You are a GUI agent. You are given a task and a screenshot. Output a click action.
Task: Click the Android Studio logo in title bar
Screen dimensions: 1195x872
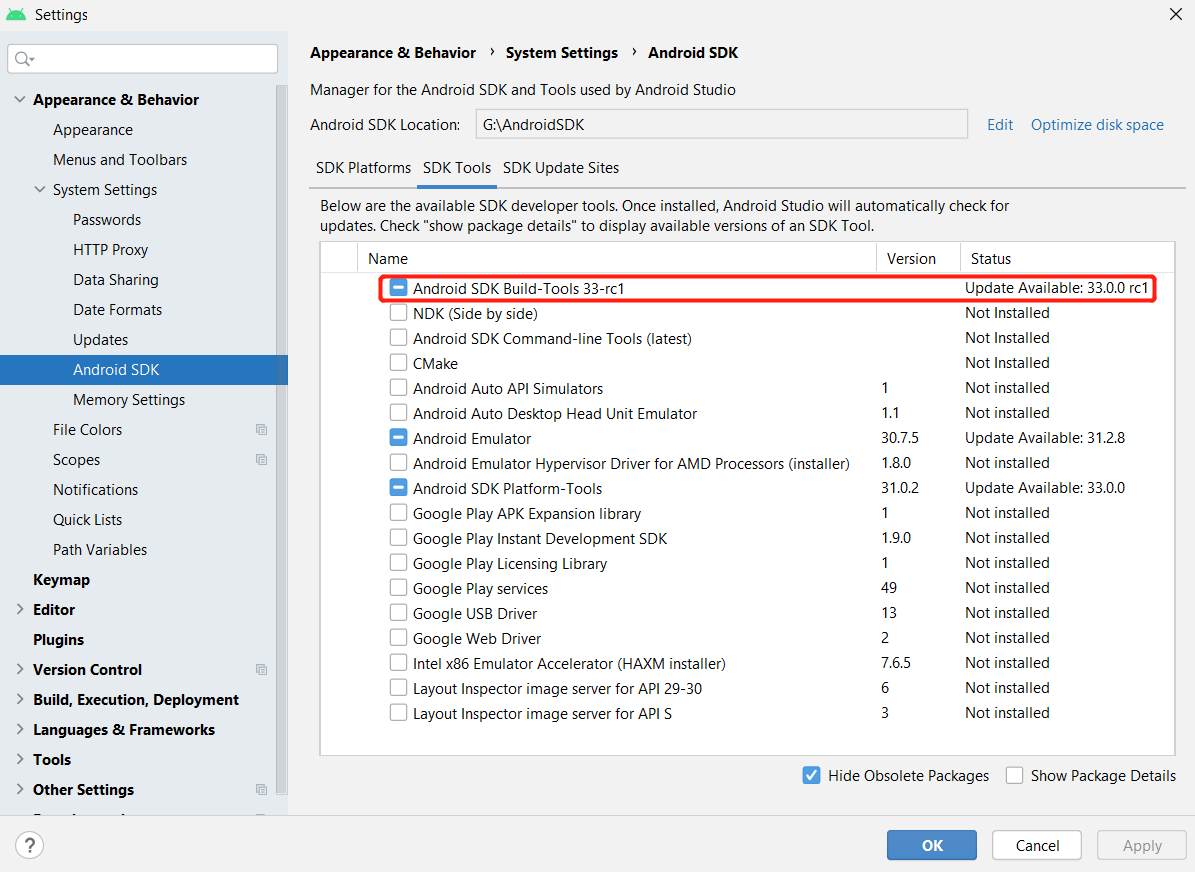16,14
